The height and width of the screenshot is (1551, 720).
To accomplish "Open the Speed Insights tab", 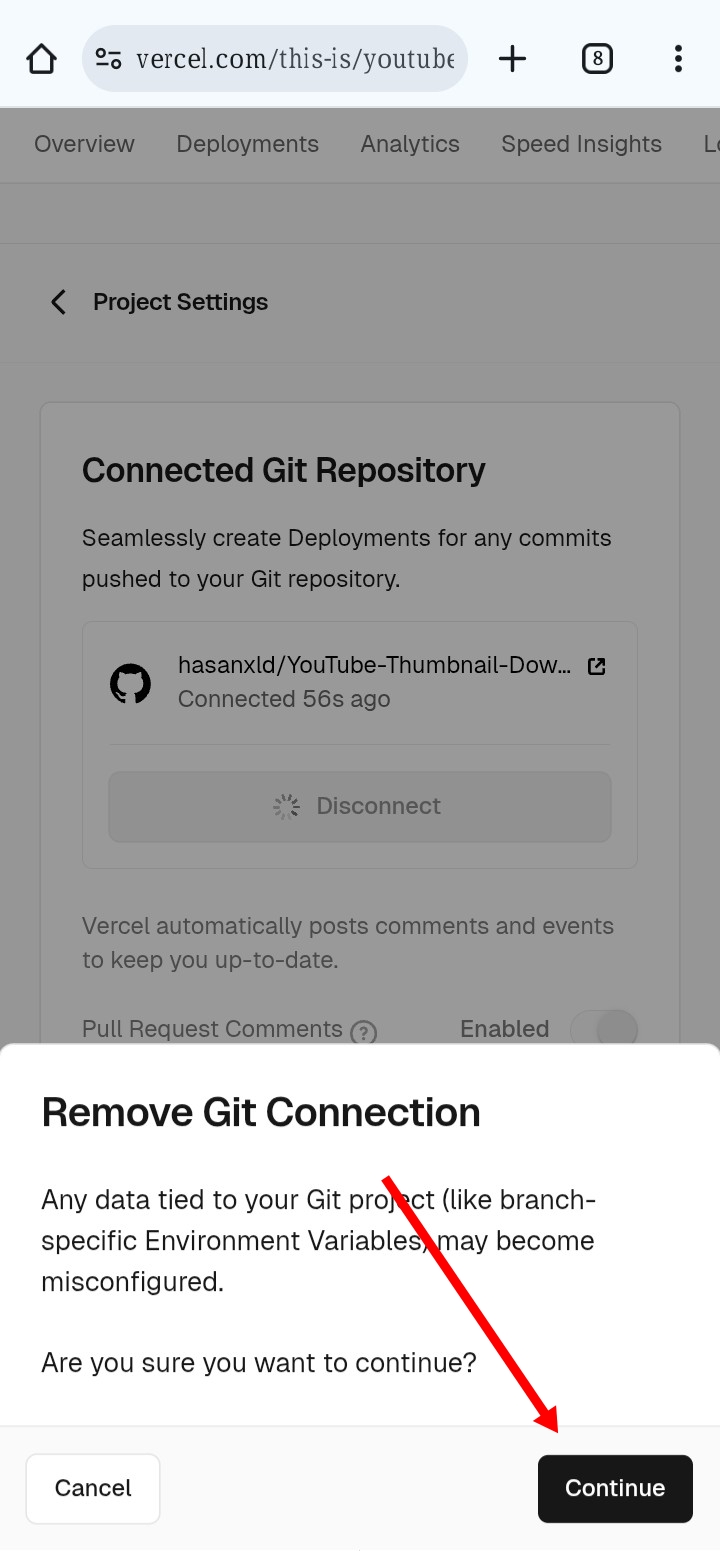I will (x=581, y=144).
